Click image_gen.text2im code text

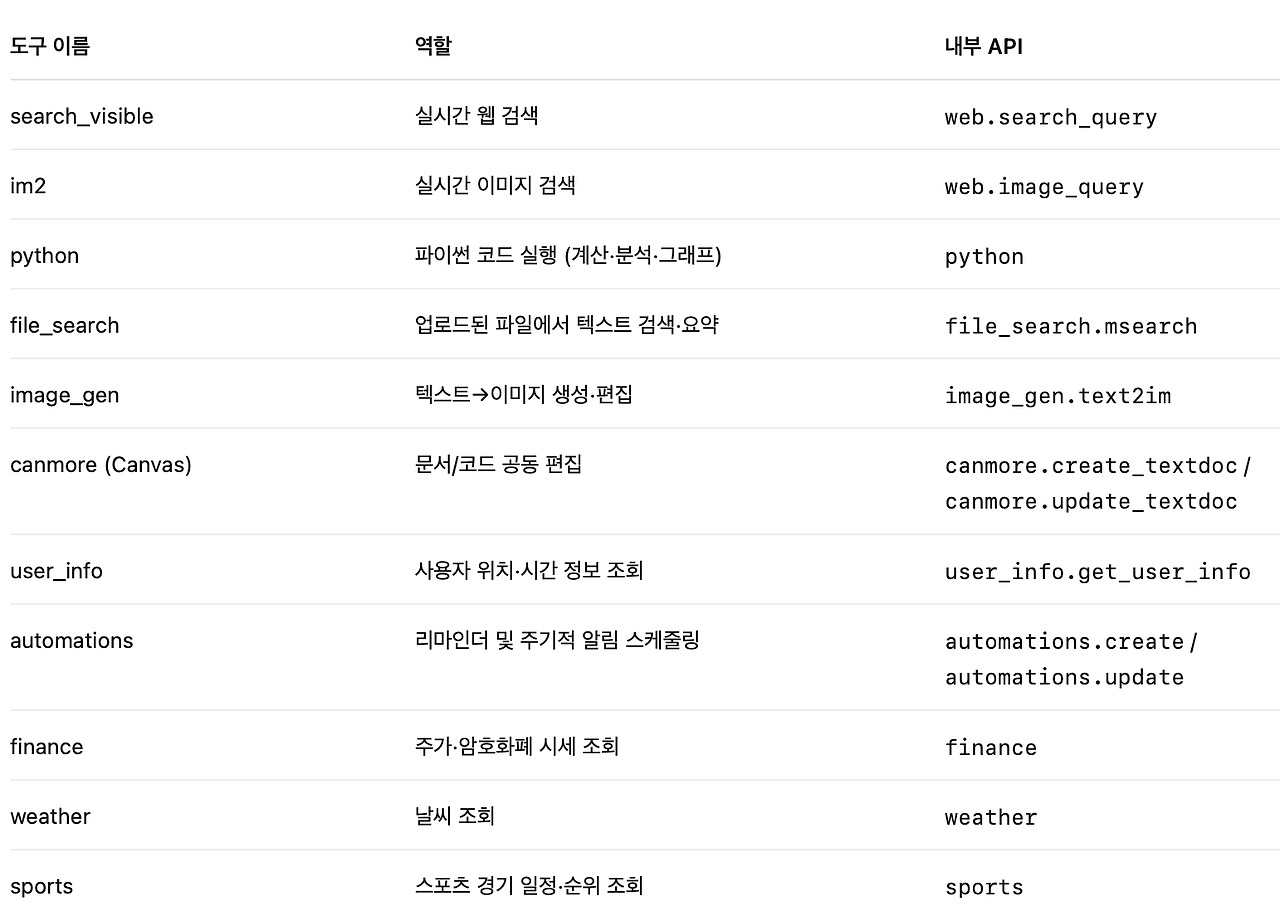[x=1058, y=396]
